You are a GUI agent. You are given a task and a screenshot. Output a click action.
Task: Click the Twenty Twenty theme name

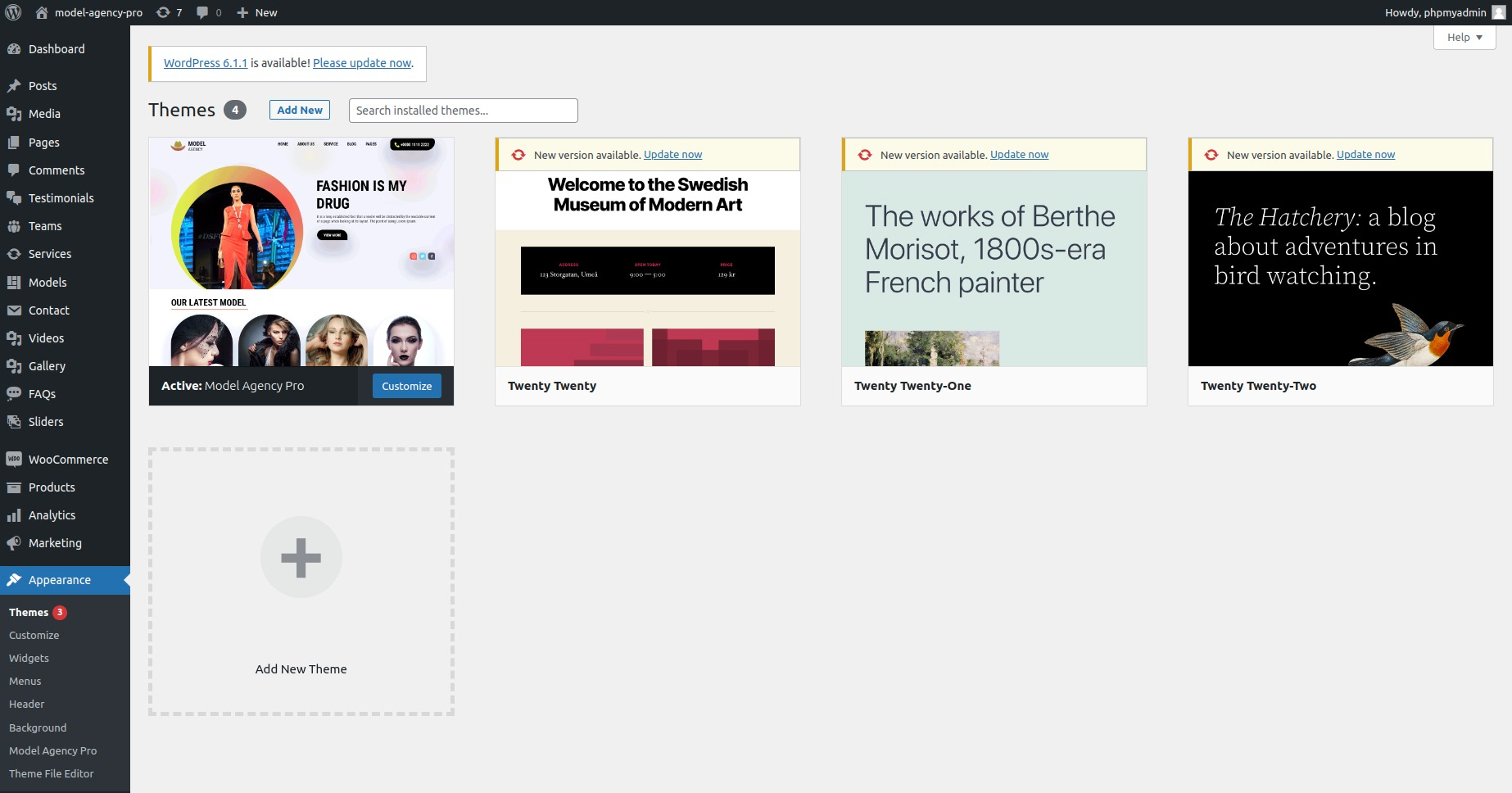pyautogui.click(x=552, y=386)
